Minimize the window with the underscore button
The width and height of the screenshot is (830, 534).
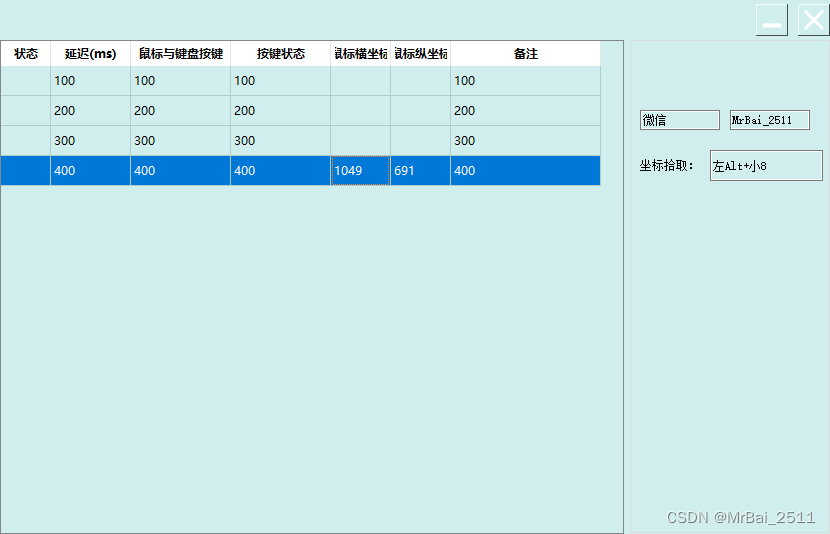771,20
